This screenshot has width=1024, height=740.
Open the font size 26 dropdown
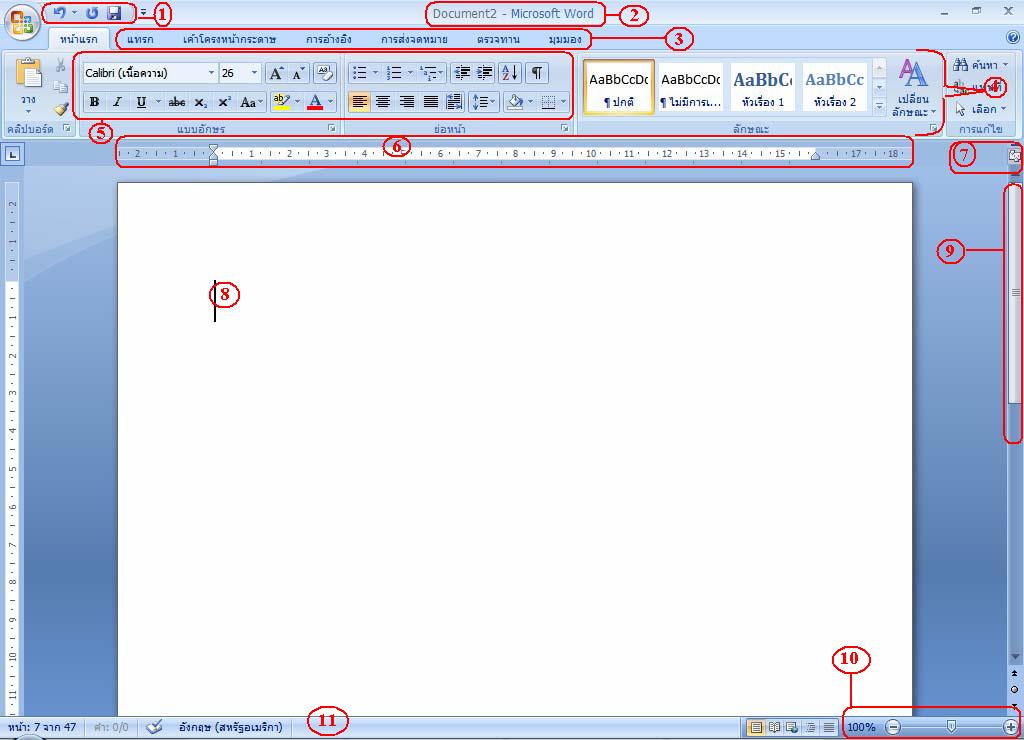[254, 73]
